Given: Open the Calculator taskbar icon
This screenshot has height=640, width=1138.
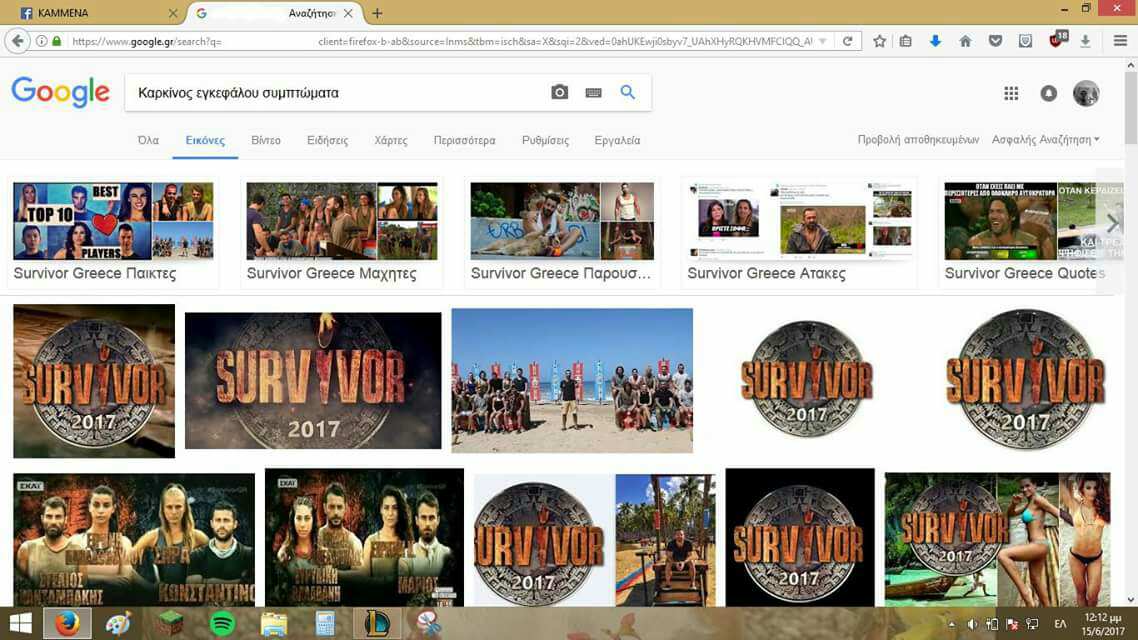Looking at the screenshot, I should (324, 624).
